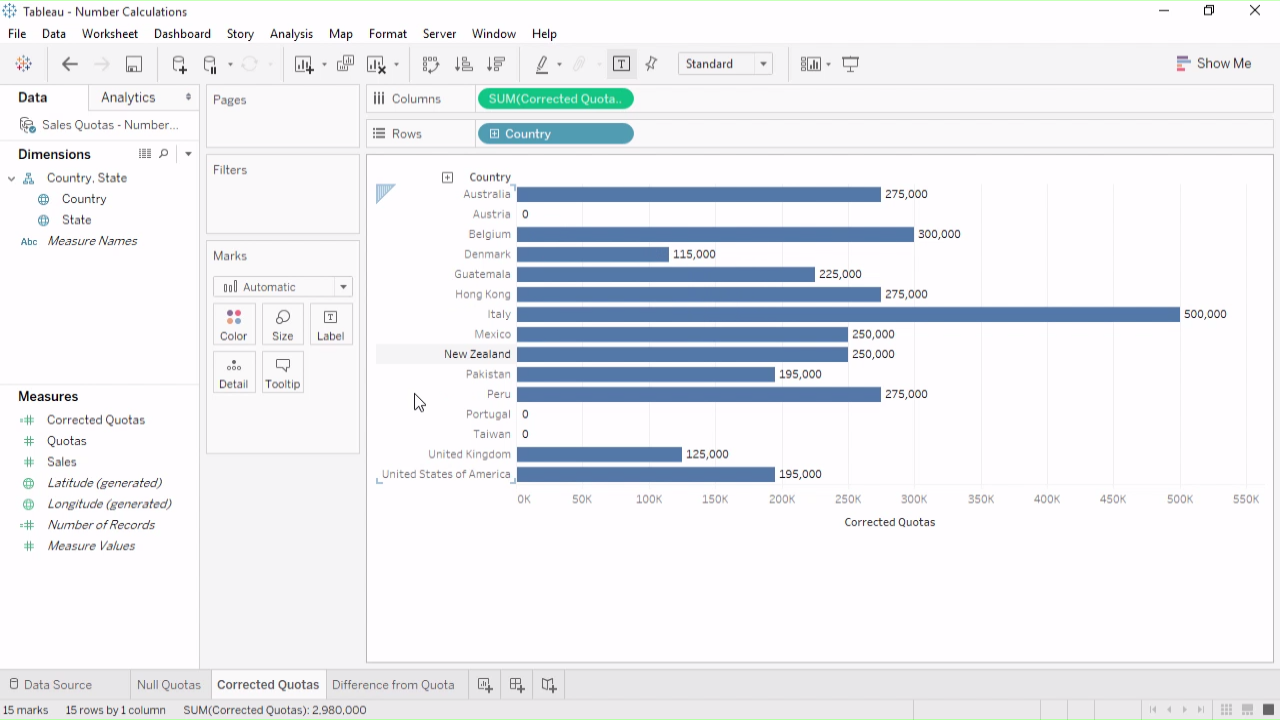
Task: Select the Data pane tab
Action: tap(33, 97)
